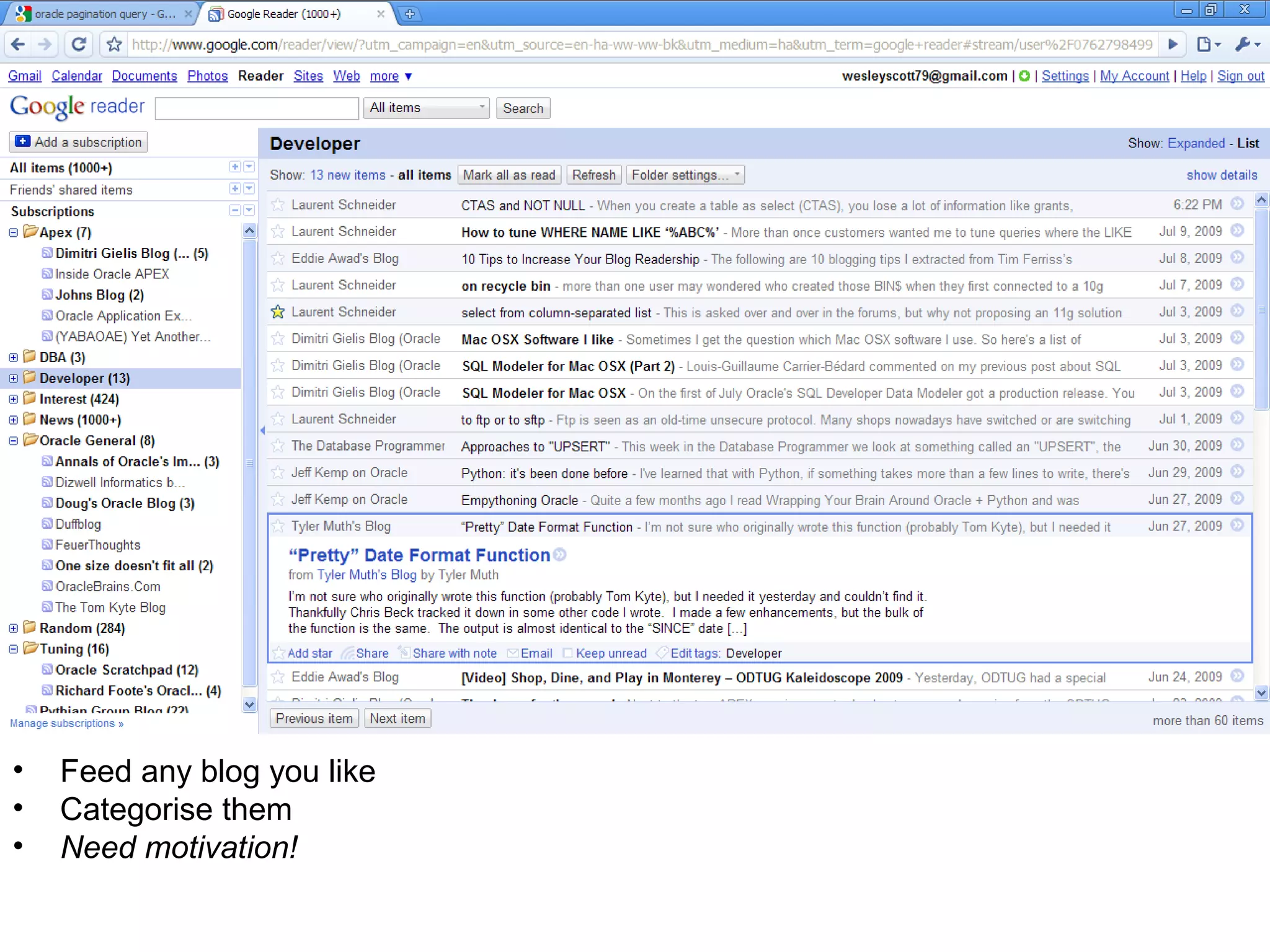The width and height of the screenshot is (1270, 952).
Task: Click Add star in the expanded item footer
Action: [x=303, y=653]
